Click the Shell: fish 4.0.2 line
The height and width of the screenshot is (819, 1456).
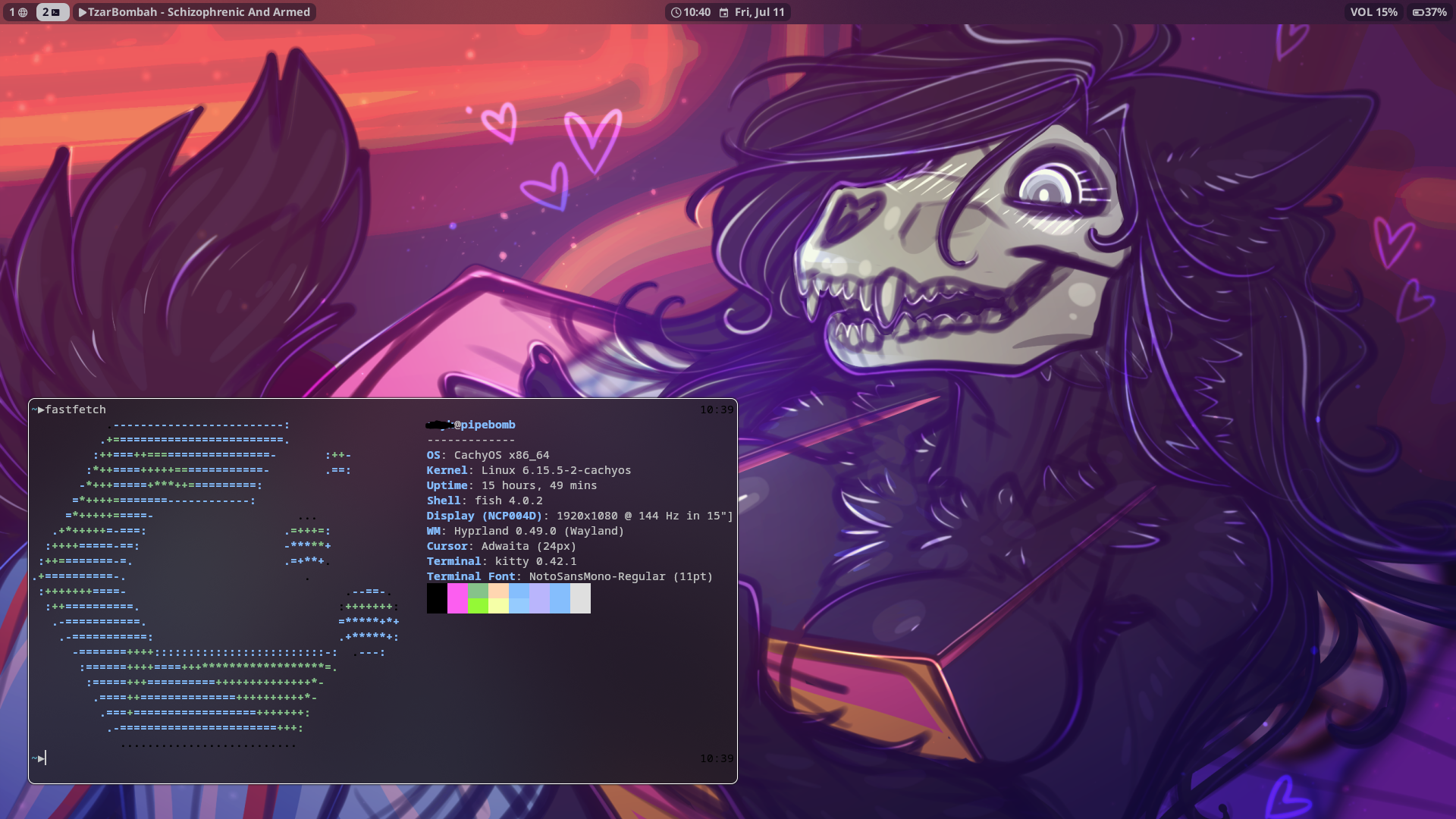click(x=484, y=500)
